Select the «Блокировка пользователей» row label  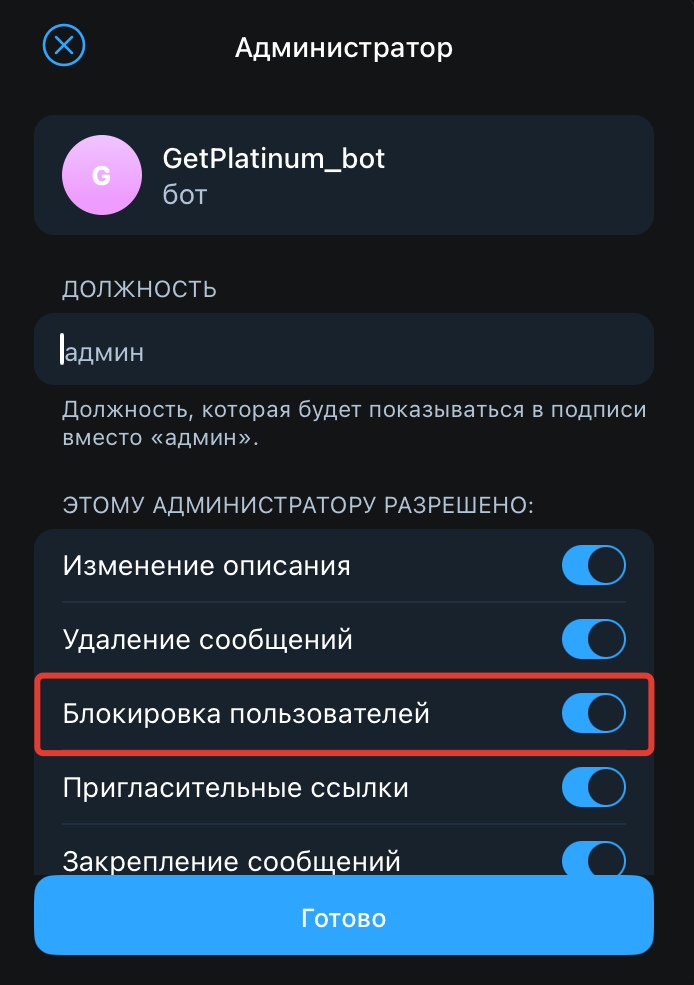[246, 714]
